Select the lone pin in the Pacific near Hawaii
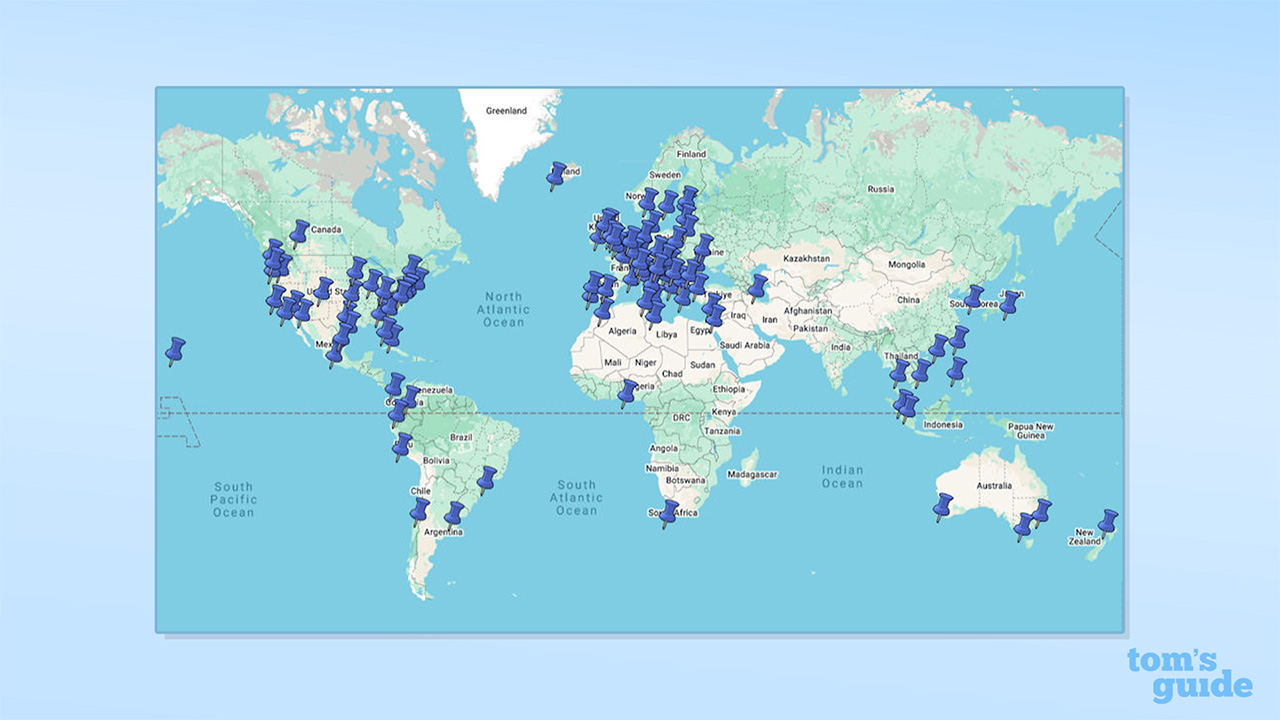This screenshot has height=720, width=1280. (x=176, y=350)
